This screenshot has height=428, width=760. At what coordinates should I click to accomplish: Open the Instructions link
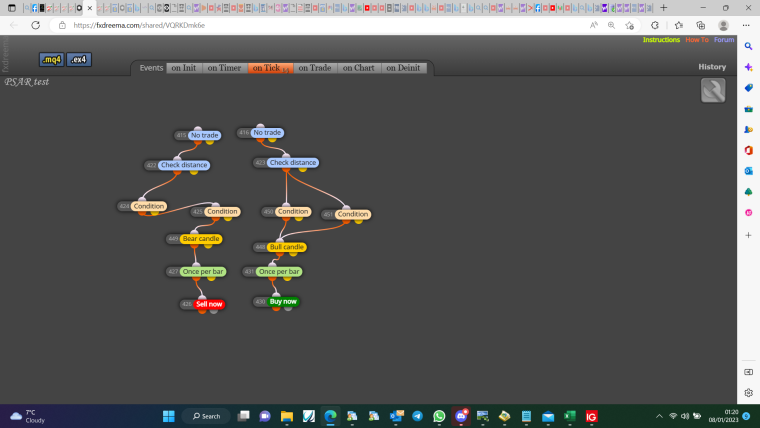click(x=661, y=40)
